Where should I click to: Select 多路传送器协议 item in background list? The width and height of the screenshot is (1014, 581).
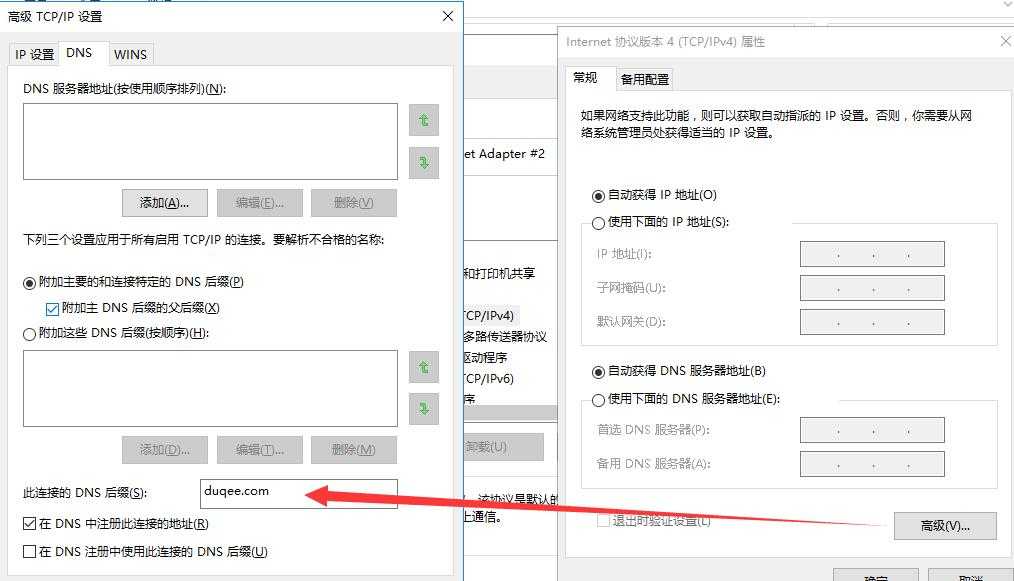point(505,336)
